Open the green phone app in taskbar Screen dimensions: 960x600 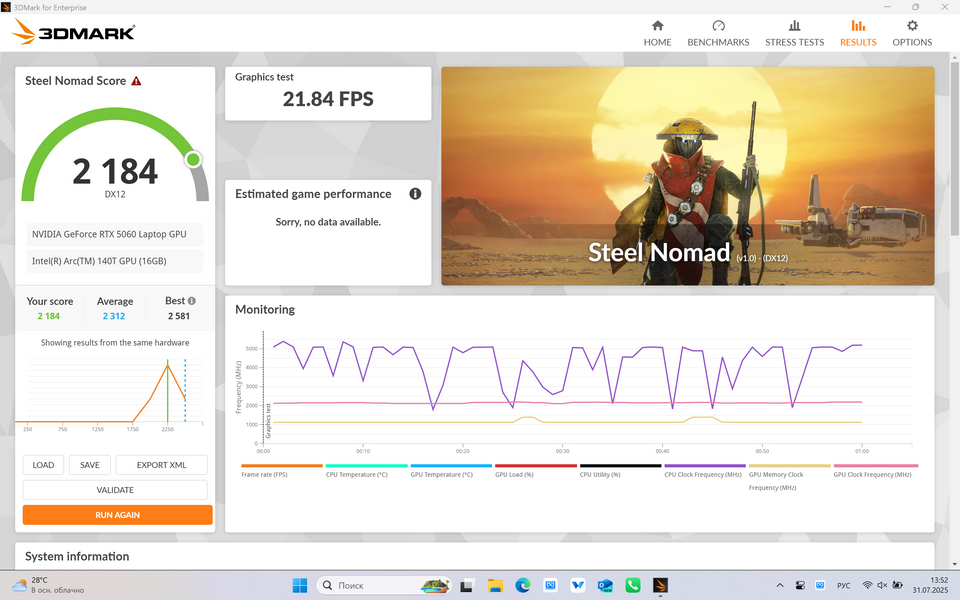(632, 585)
